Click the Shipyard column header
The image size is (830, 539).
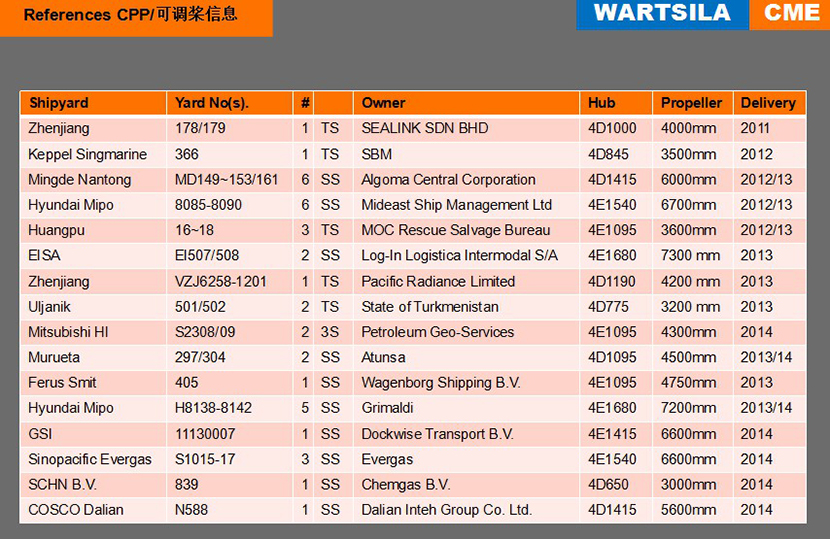click(x=59, y=103)
